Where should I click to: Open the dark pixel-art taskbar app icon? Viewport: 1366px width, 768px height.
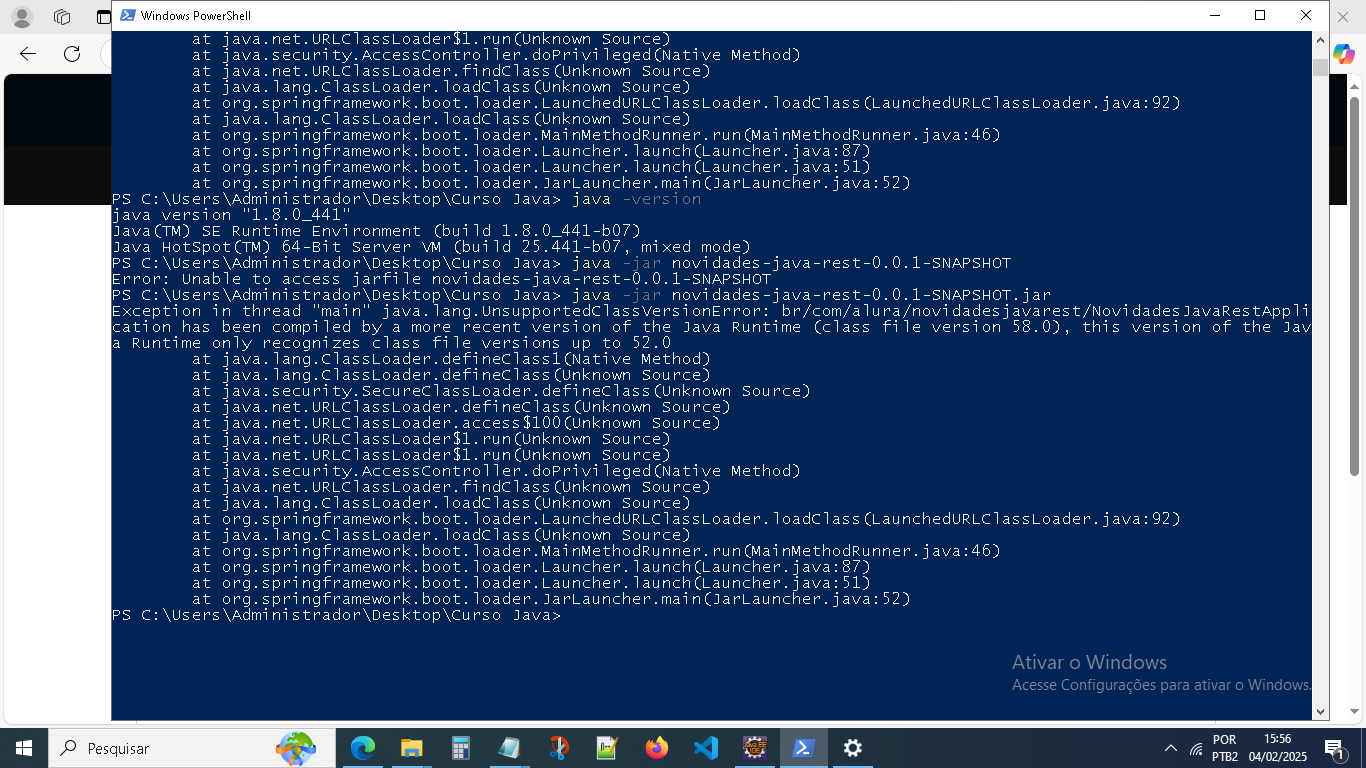755,748
